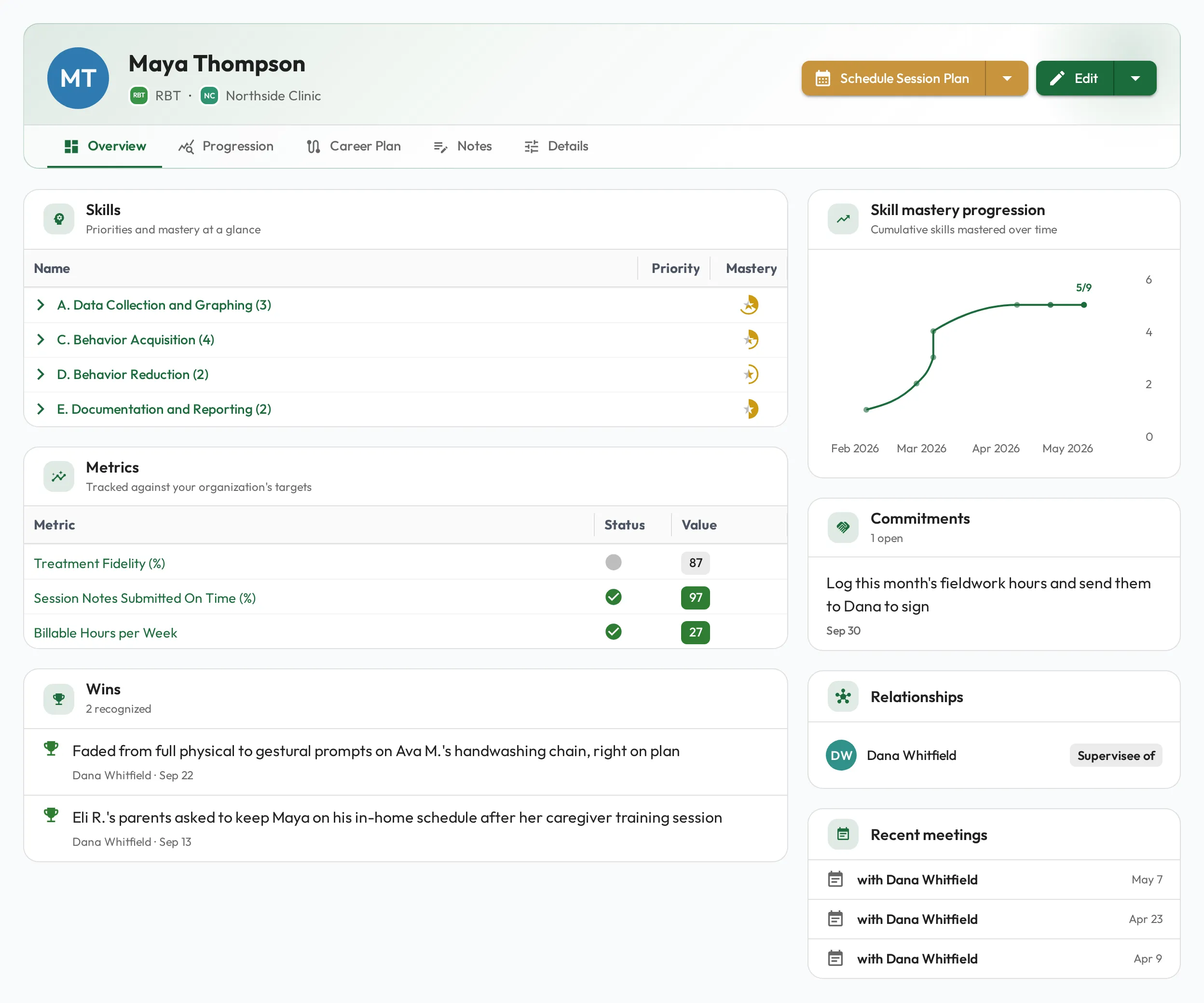This screenshot has height=1003, width=1204.
Task: Click mastery star icon for Data Collection and Graphing
Action: (749, 305)
